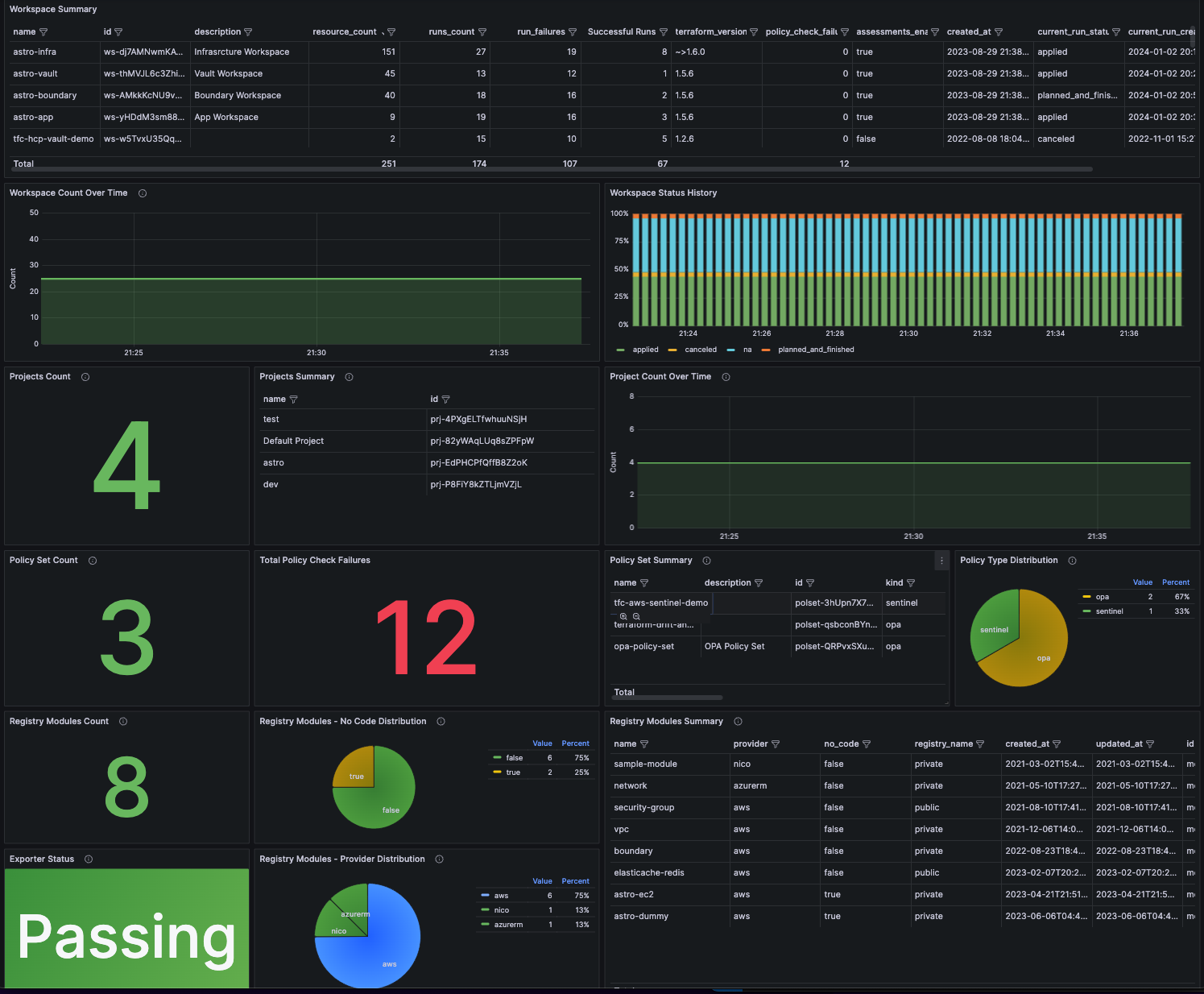This screenshot has width=1204, height=994.
Task: Show info icon for Policy Type Distribution panel
Action: [x=1073, y=561]
